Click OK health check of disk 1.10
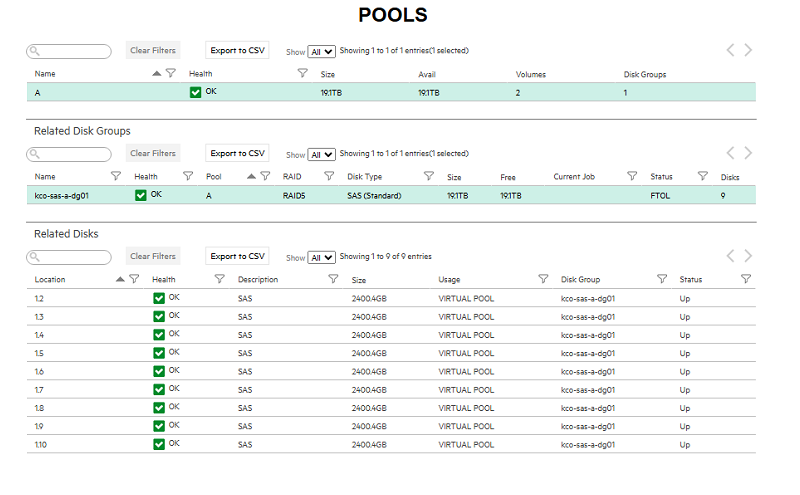 159,444
